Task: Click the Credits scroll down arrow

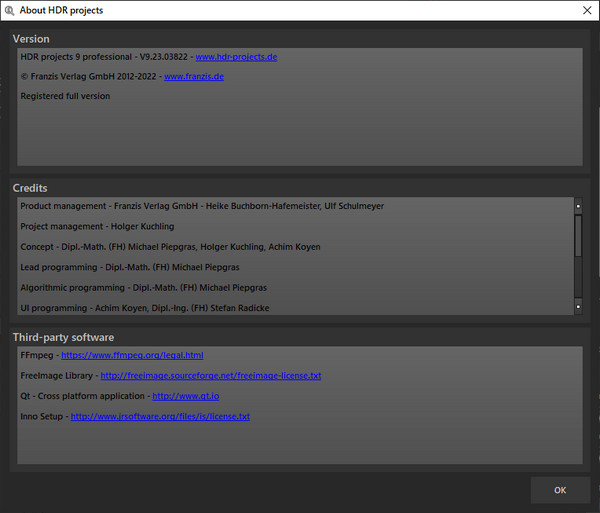Action: (x=578, y=306)
